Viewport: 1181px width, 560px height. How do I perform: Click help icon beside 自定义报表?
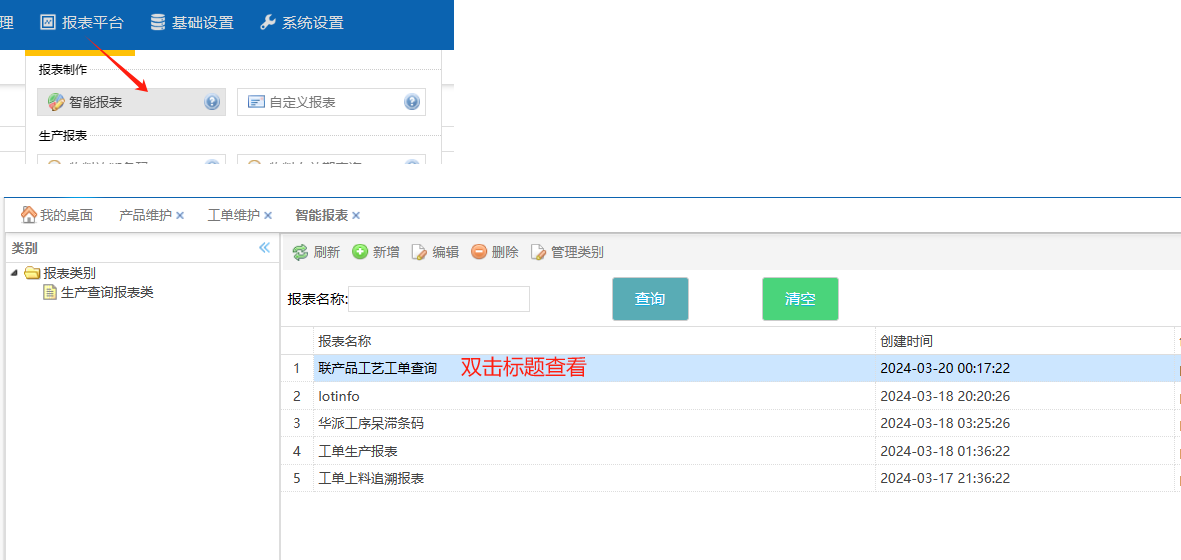412,102
